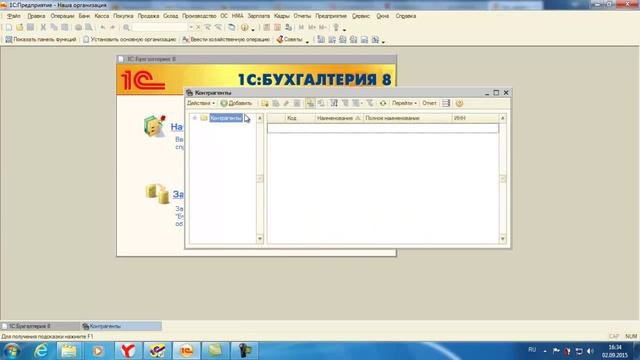Open the Действия dropdown in Контрагенты
Screen dimensions: 640x360
click(201, 103)
